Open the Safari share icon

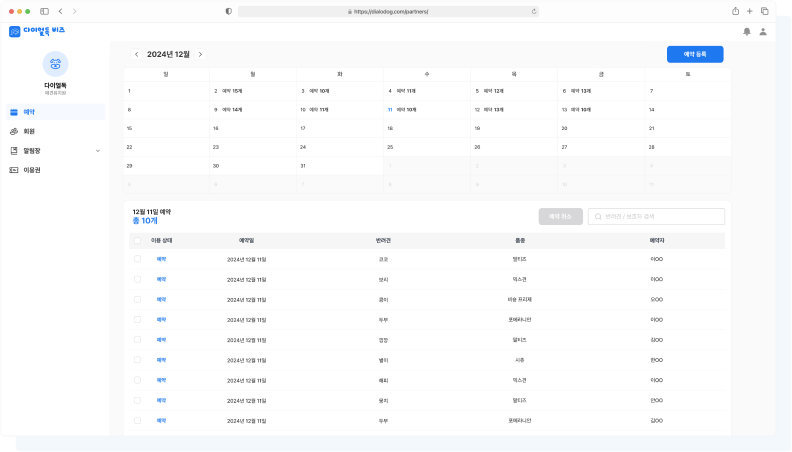735,11
